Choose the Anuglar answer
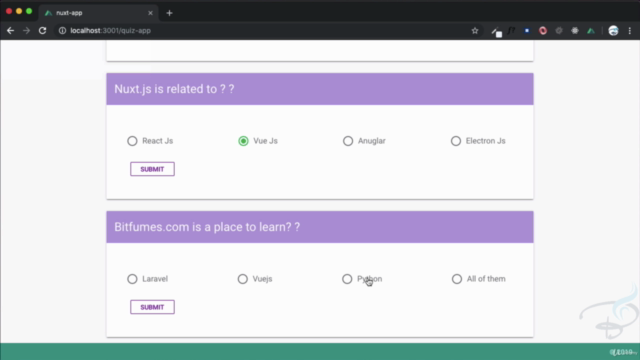 [364, 141]
